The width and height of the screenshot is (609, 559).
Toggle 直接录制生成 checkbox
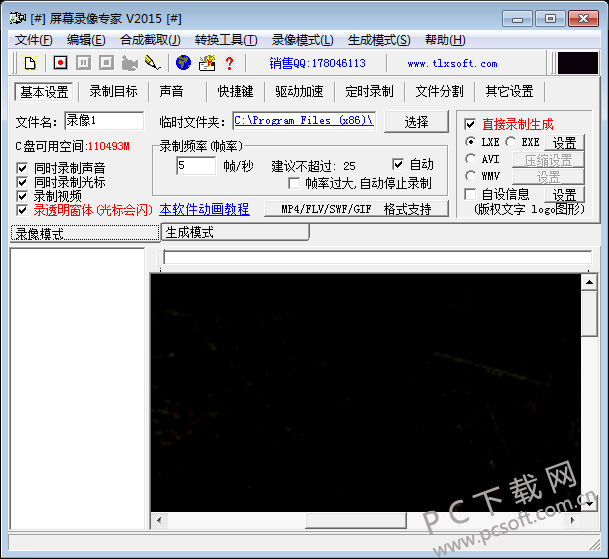click(x=470, y=124)
